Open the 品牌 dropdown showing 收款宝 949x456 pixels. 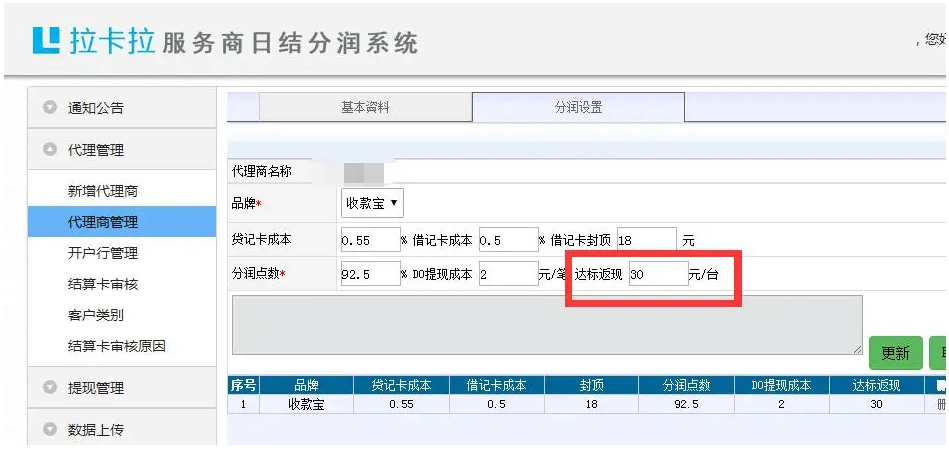372,203
